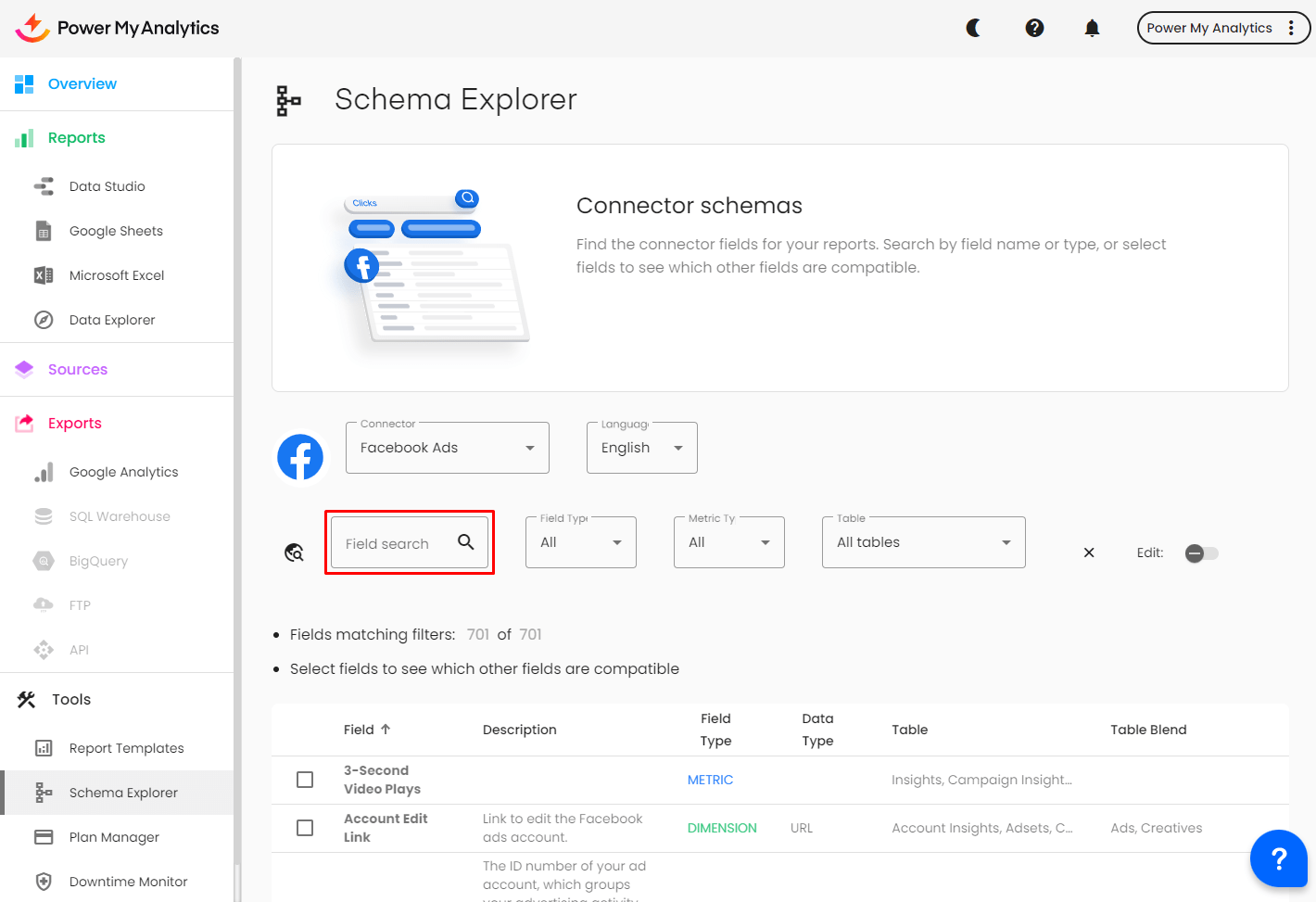Check the Account Edit Link checkbox
Viewport: 1316px width, 902px height.
(x=305, y=828)
